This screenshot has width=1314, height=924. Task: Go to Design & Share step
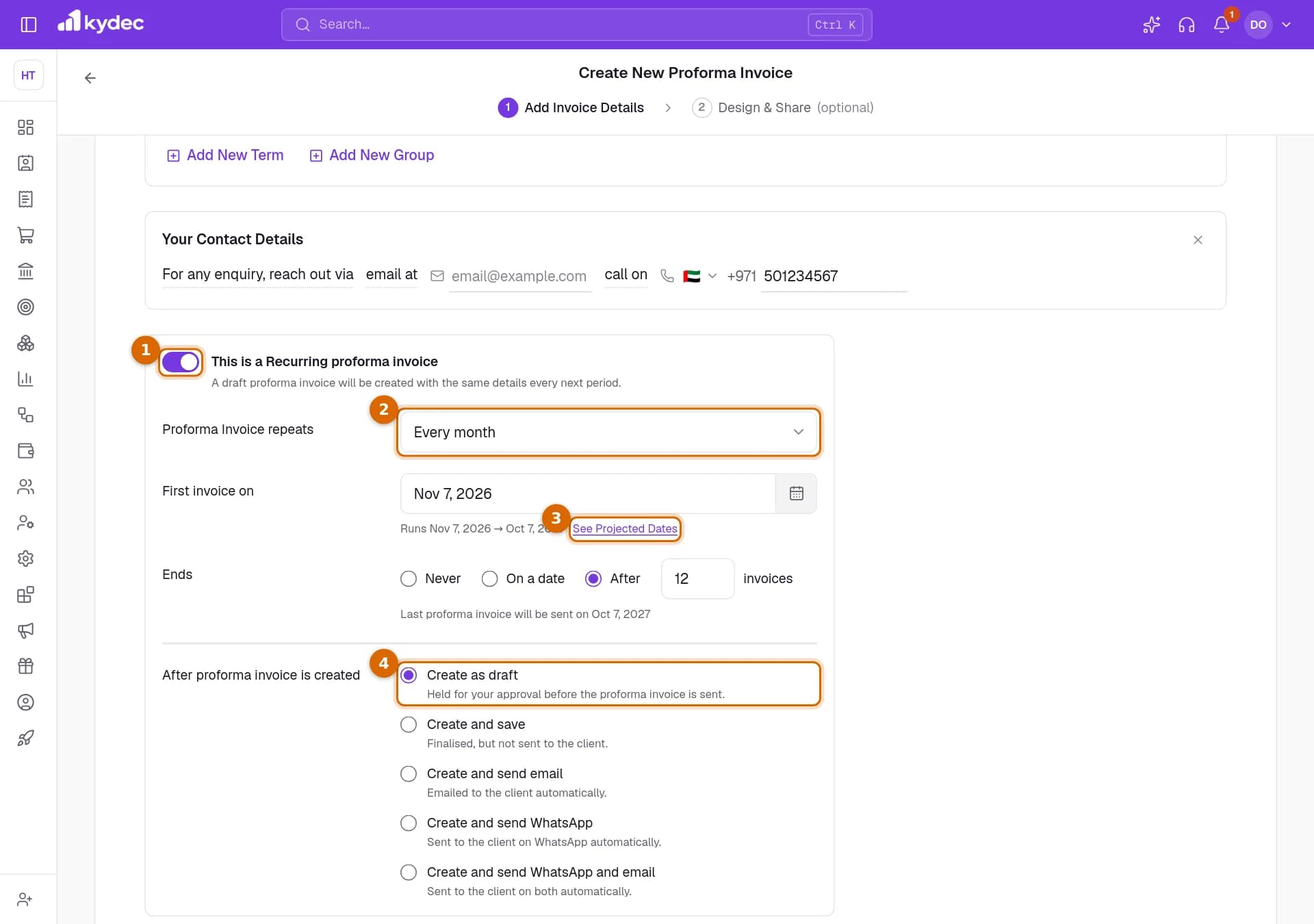(783, 107)
